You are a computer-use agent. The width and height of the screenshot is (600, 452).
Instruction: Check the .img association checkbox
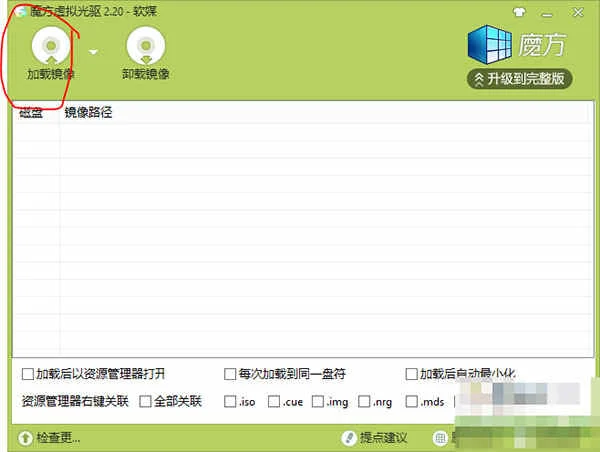pyautogui.click(x=318, y=401)
